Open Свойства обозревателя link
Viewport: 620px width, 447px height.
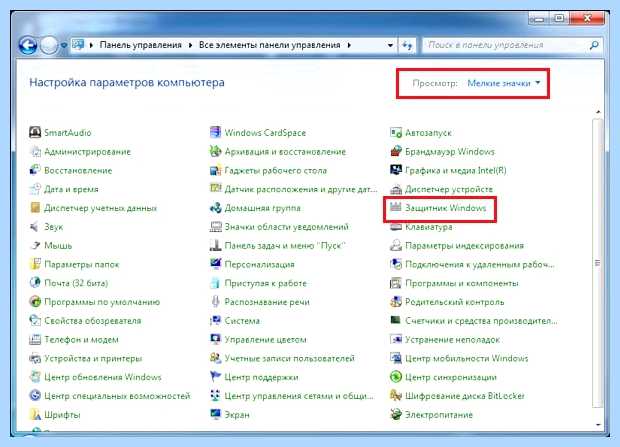pos(93,321)
